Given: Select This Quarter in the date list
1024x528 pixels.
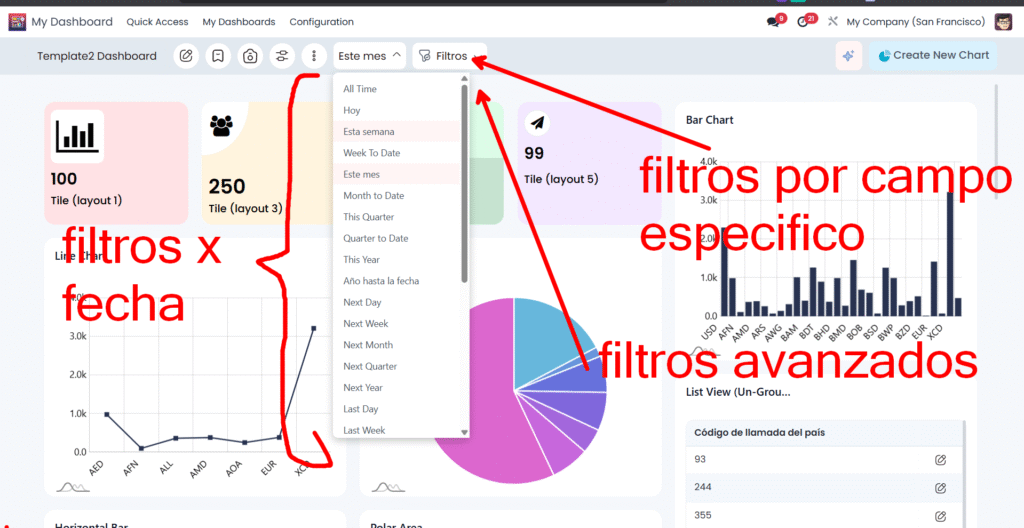Looking at the screenshot, I should pyautogui.click(x=369, y=217).
